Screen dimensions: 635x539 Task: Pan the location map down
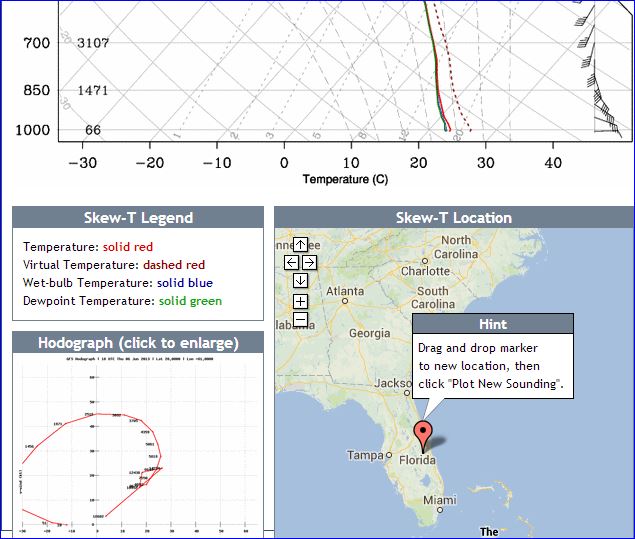[300, 280]
